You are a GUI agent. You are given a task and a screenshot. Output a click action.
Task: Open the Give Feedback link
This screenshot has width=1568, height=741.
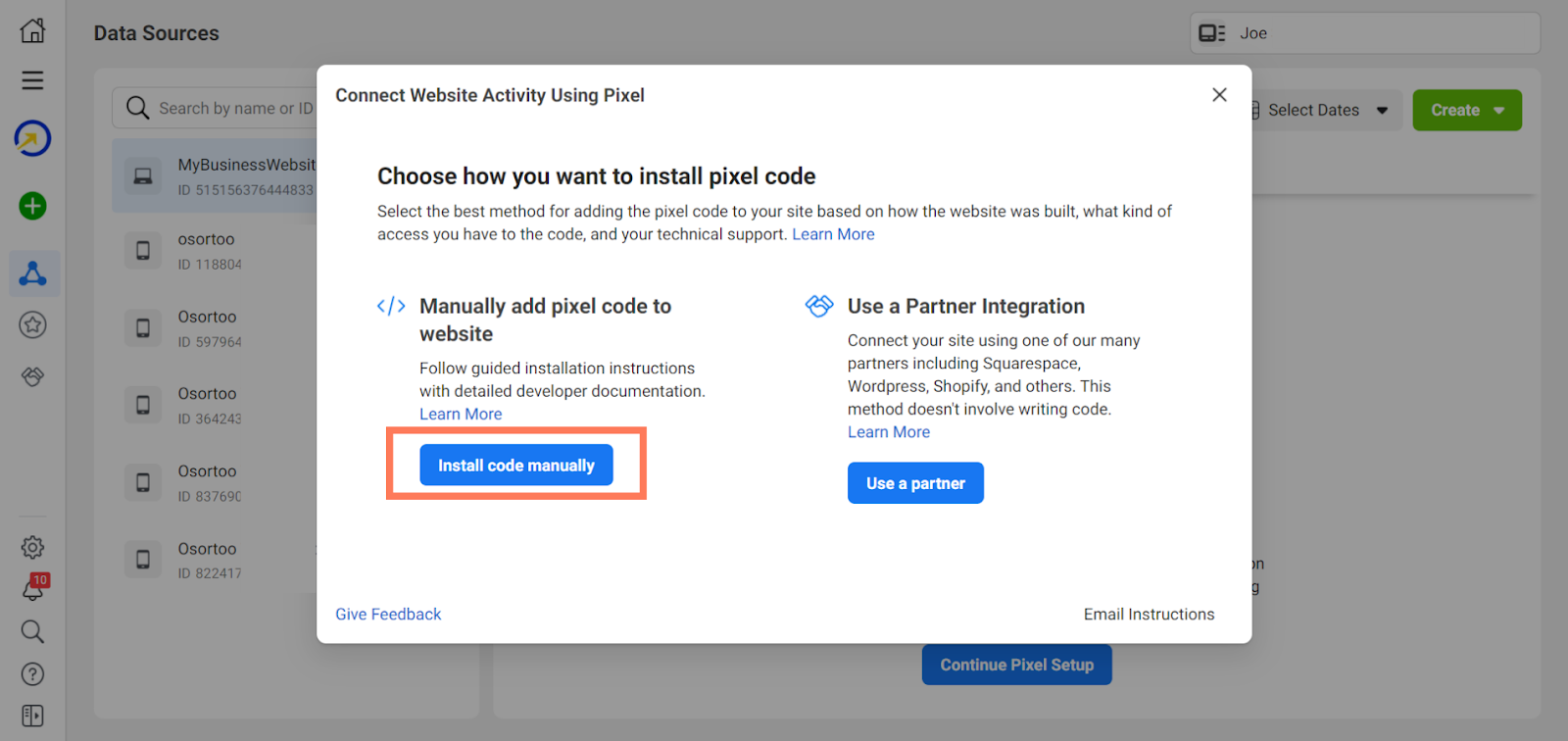388,615
